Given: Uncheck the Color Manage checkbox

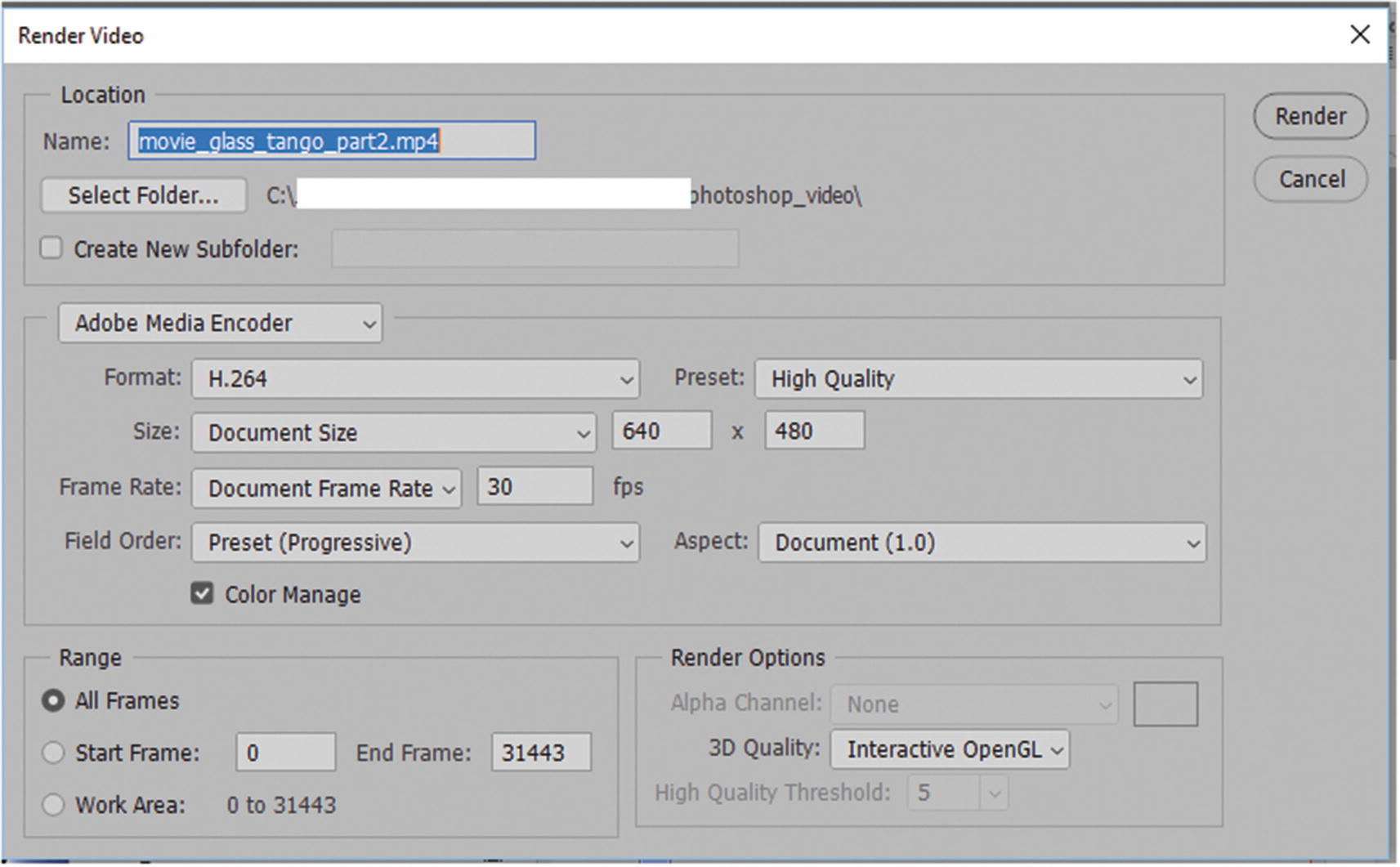Looking at the screenshot, I should (202, 593).
